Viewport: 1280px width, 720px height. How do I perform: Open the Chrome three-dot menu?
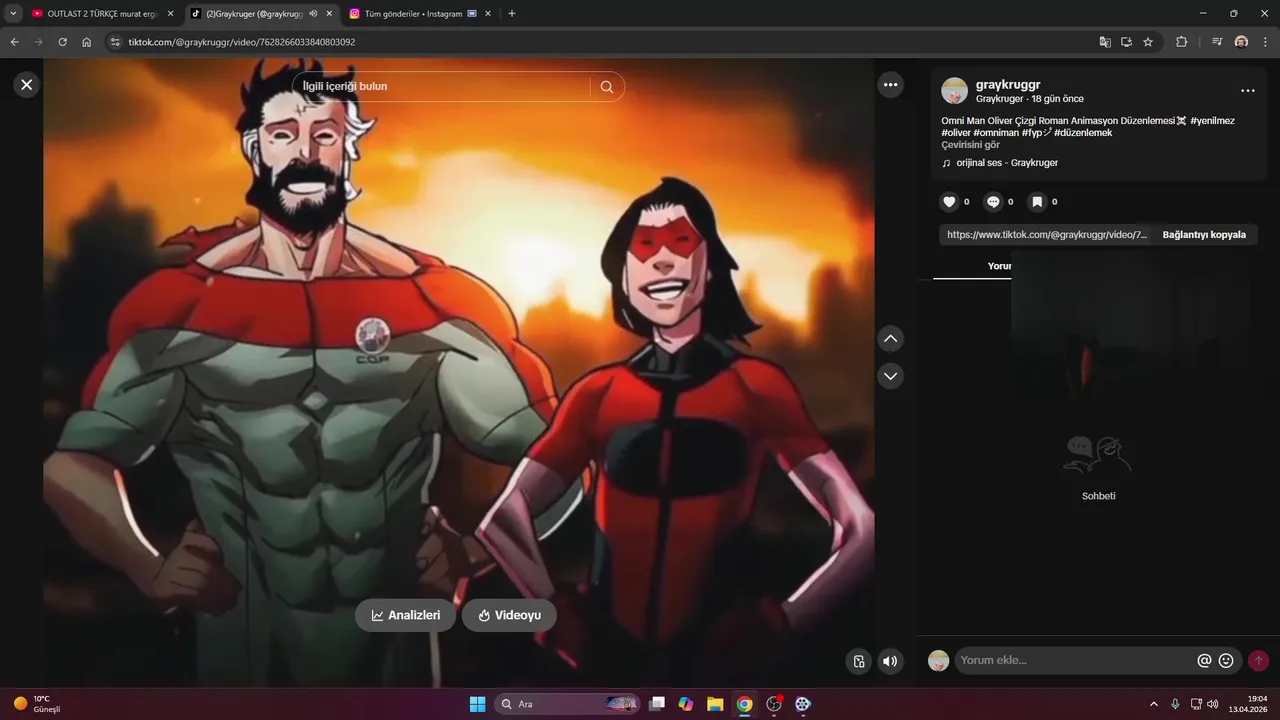coord(1265,42)
